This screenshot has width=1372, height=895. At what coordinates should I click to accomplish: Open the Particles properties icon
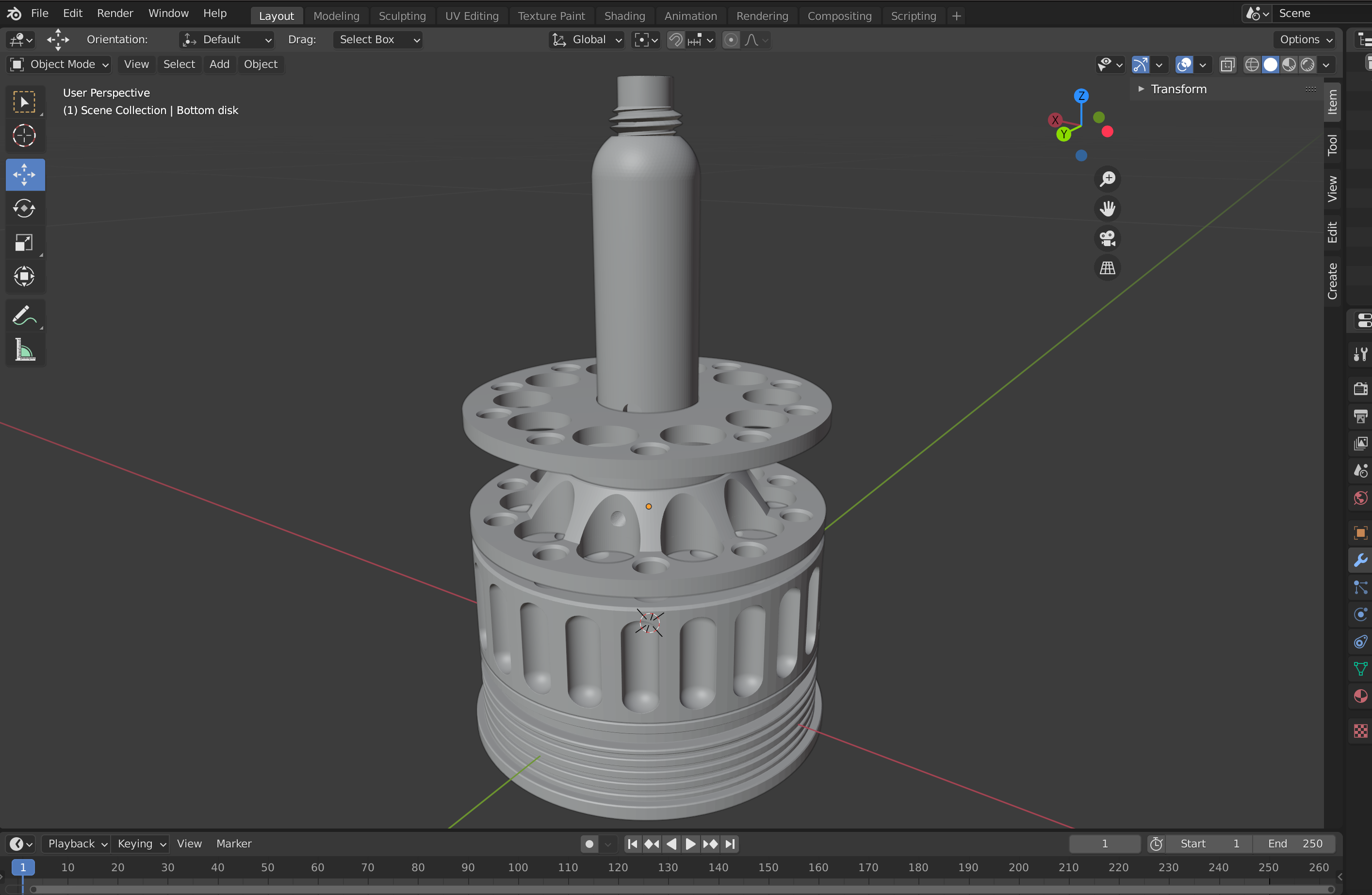[1360, 587]
